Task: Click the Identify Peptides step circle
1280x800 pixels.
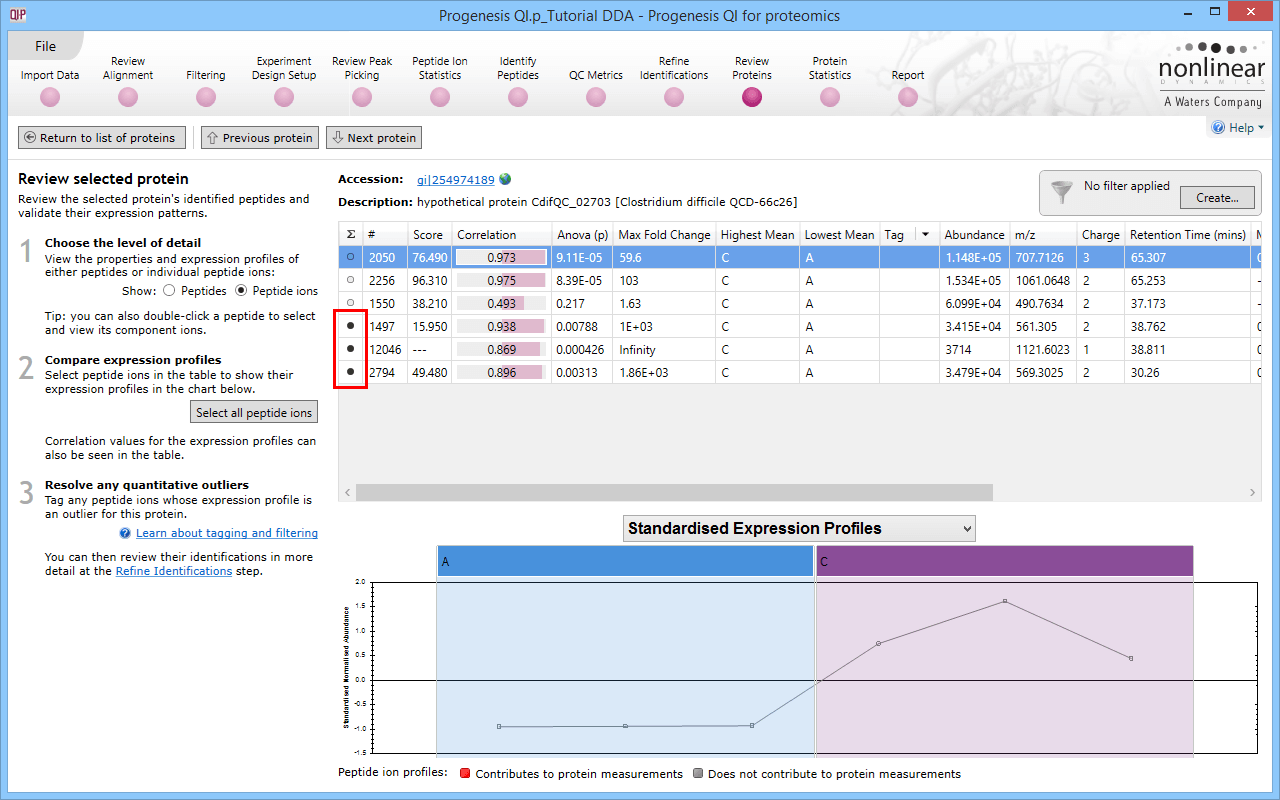Action: coord(518,97)
